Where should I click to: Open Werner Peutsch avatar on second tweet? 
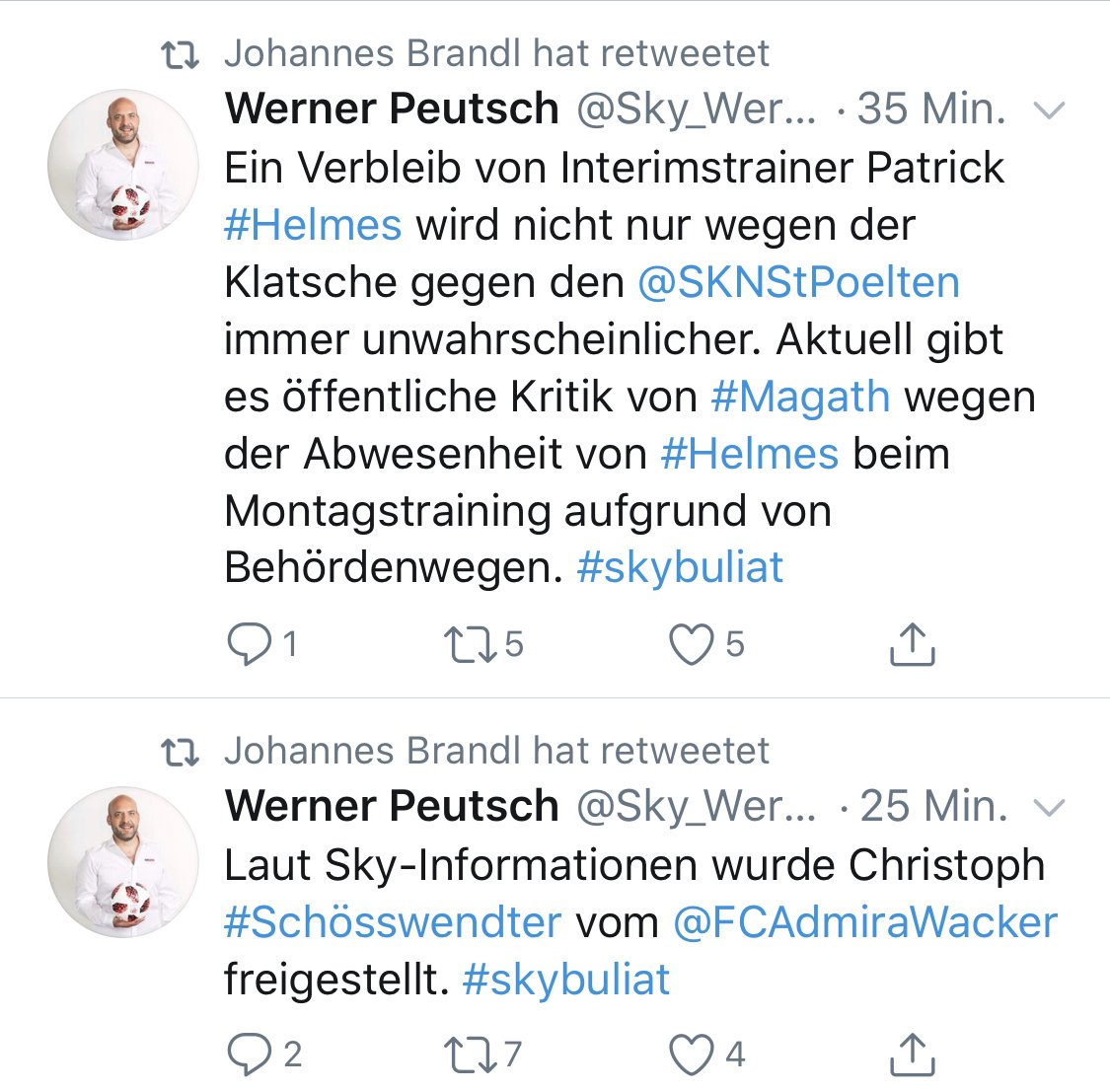coord(123,861)
